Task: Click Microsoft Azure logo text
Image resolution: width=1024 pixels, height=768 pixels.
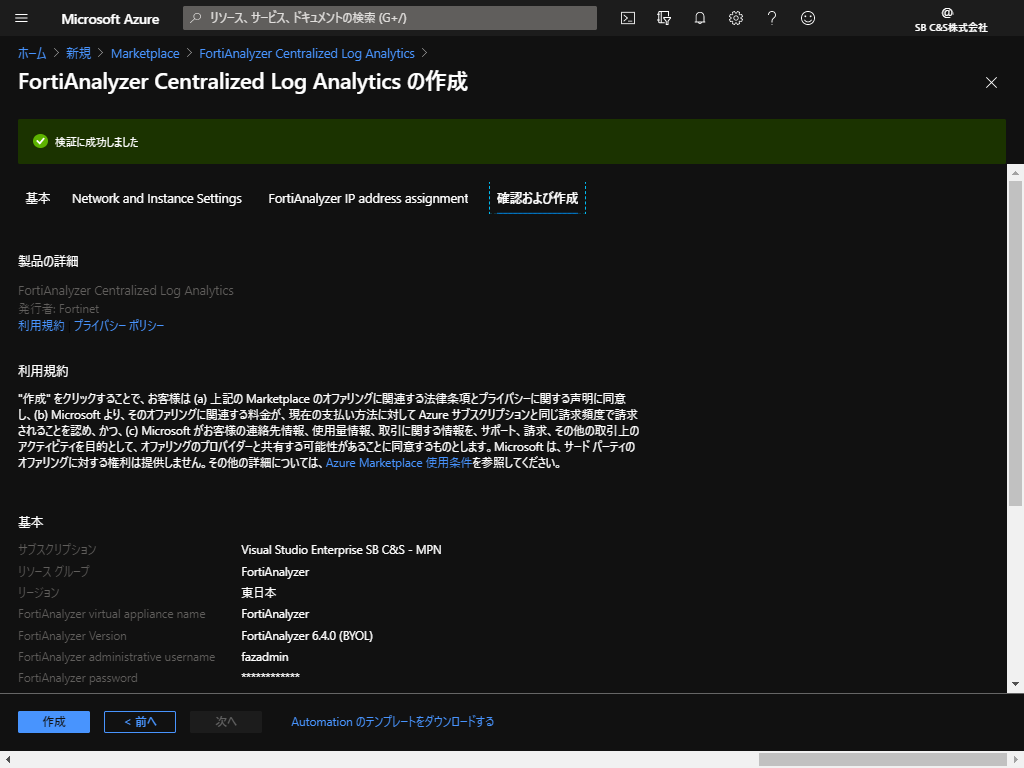Action: tap(110, 19)
